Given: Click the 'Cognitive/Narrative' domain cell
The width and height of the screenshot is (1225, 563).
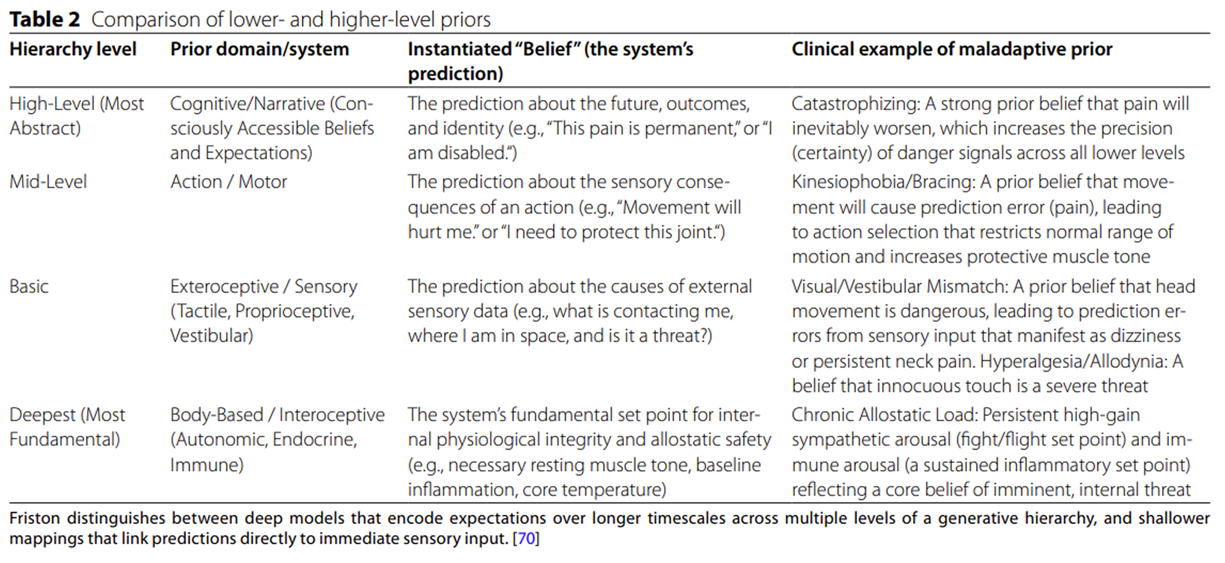Looking at the screenshot, I should (x=272, y=128).
